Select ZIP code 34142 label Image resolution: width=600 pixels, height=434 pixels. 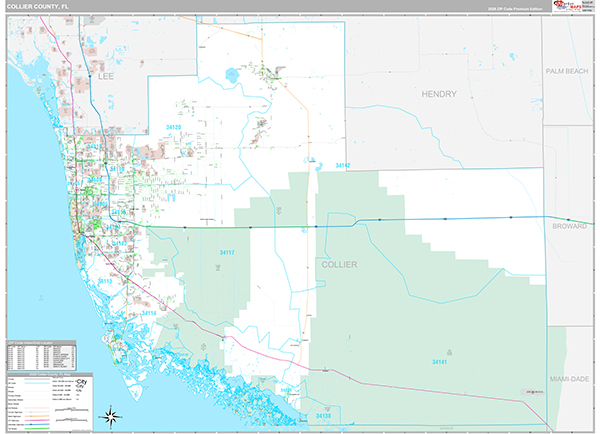343,165
